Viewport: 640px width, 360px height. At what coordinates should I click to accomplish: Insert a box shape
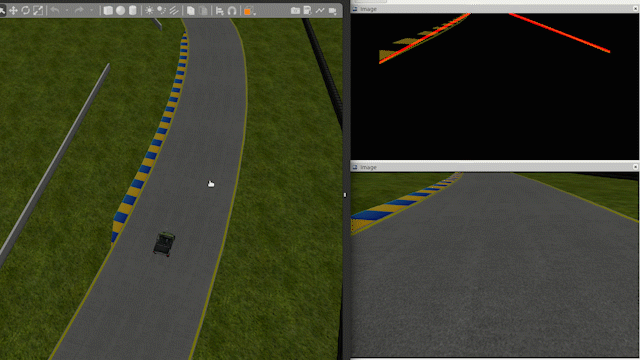[108, 11]
